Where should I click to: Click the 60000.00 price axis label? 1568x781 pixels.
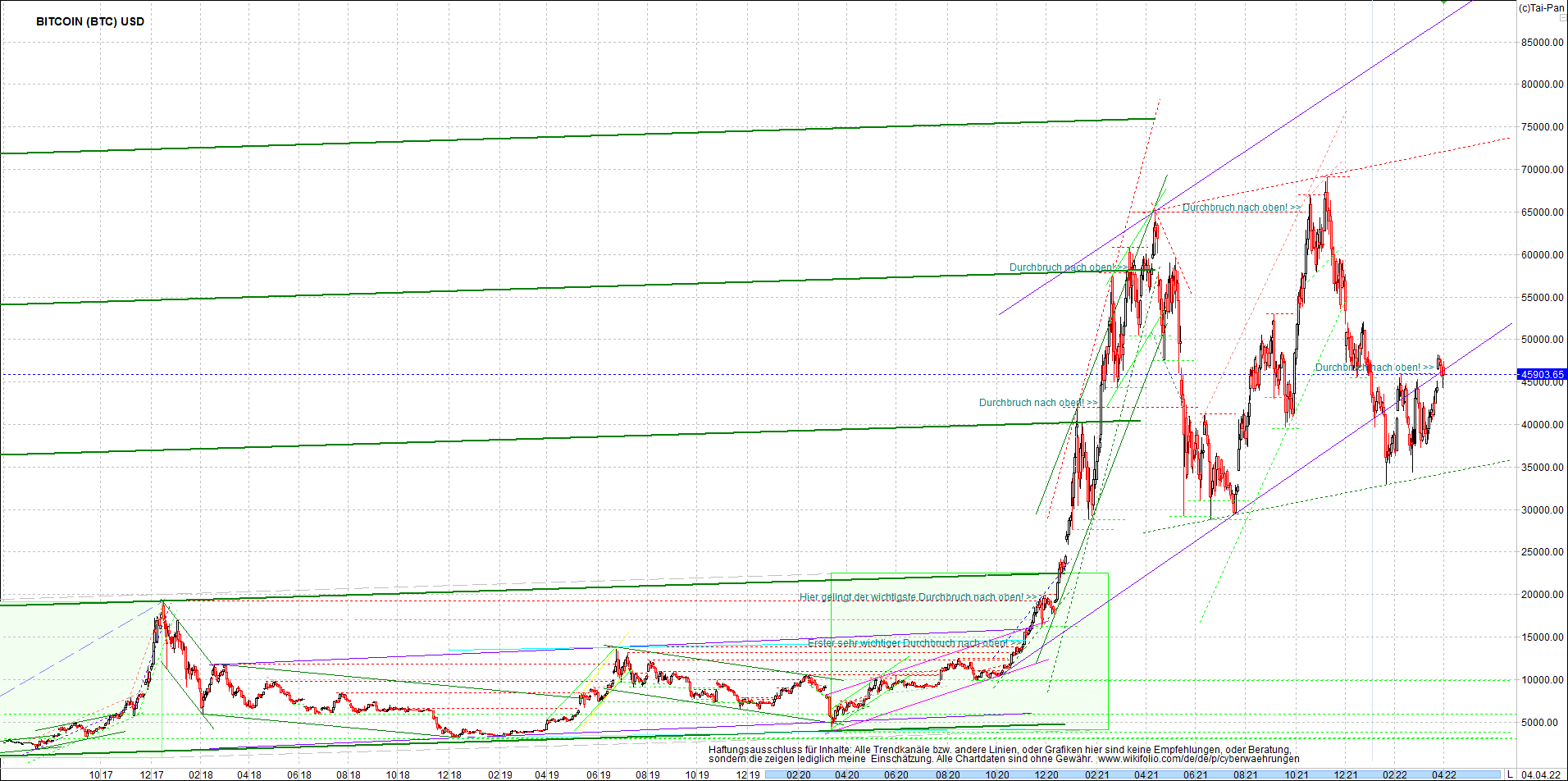click(x=1543, y=255)
